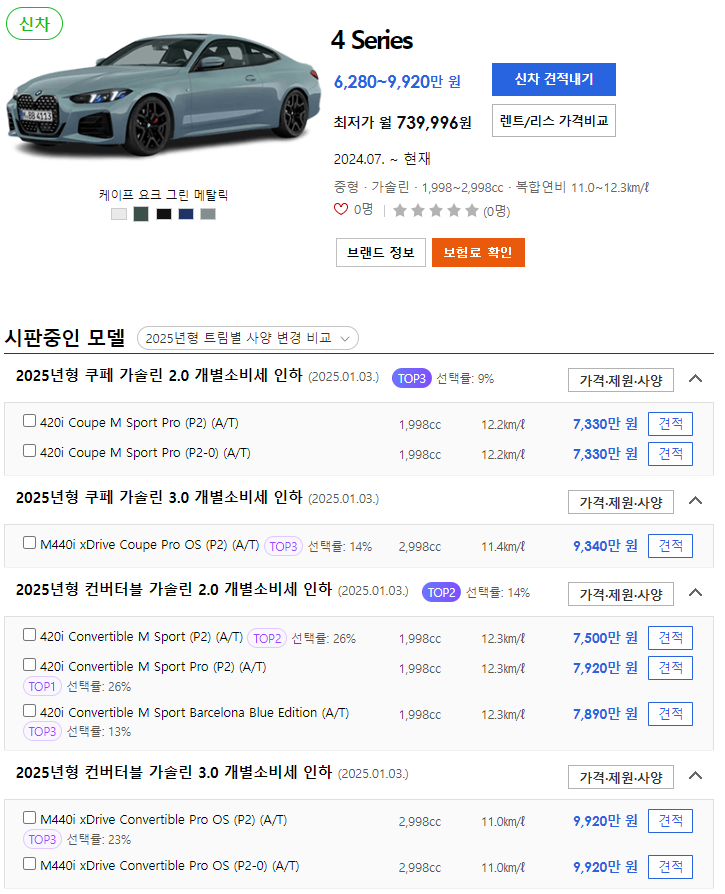Click the TOP3 badge under M440i Convertible (P2)
This screenshot has height=894, width=725.
pos(42,839)
